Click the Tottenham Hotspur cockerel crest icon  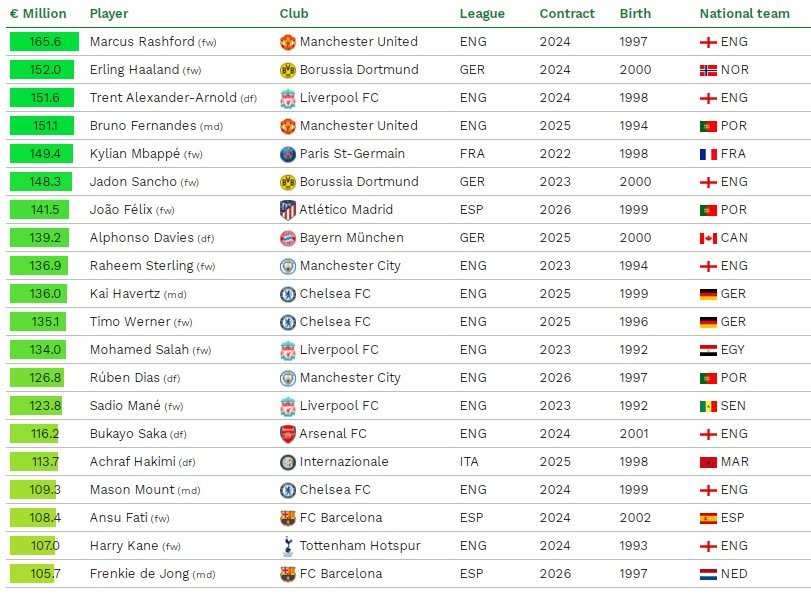coord(288,546)
